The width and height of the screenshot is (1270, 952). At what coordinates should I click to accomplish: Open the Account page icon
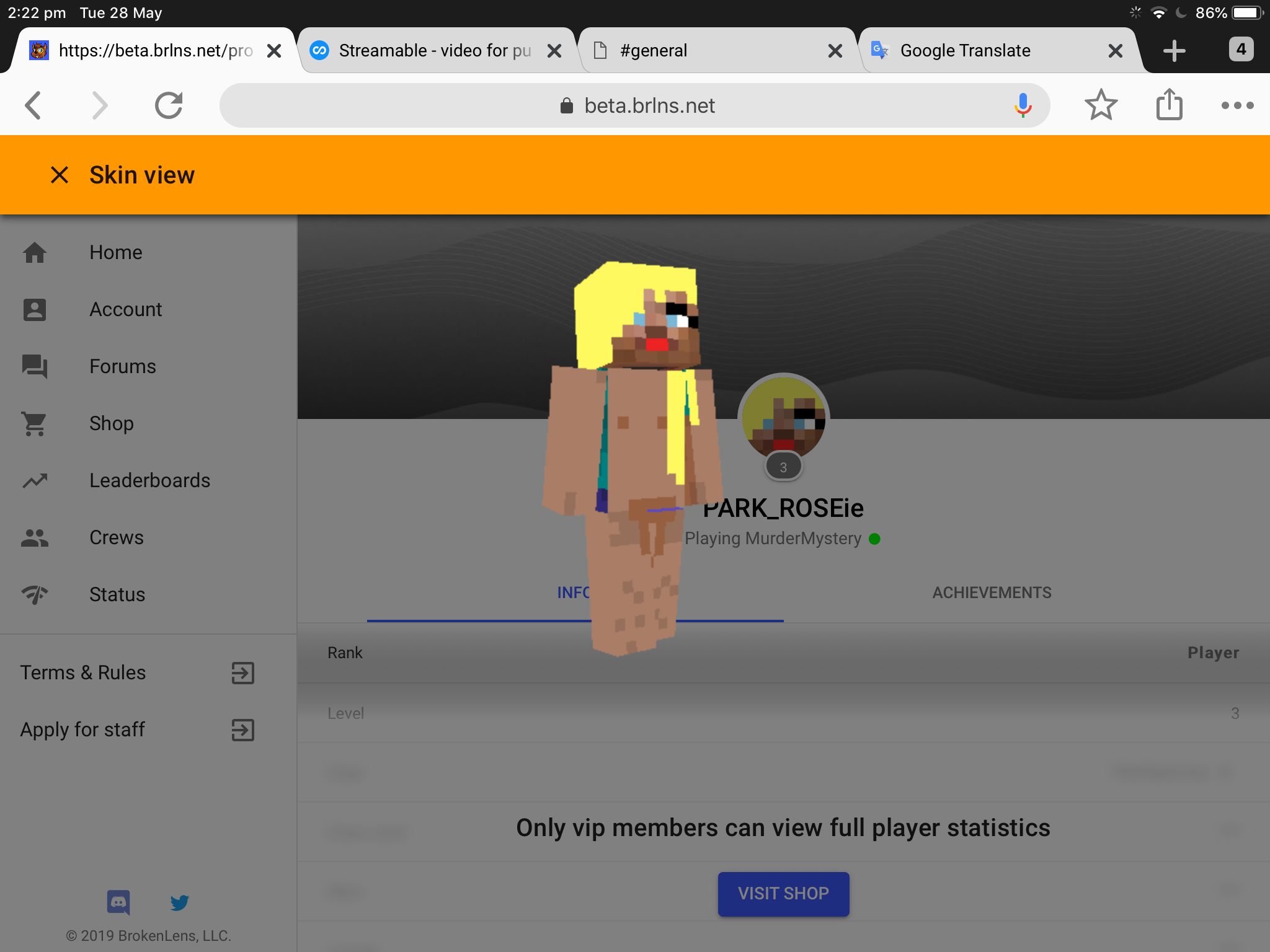coord(35,309)
